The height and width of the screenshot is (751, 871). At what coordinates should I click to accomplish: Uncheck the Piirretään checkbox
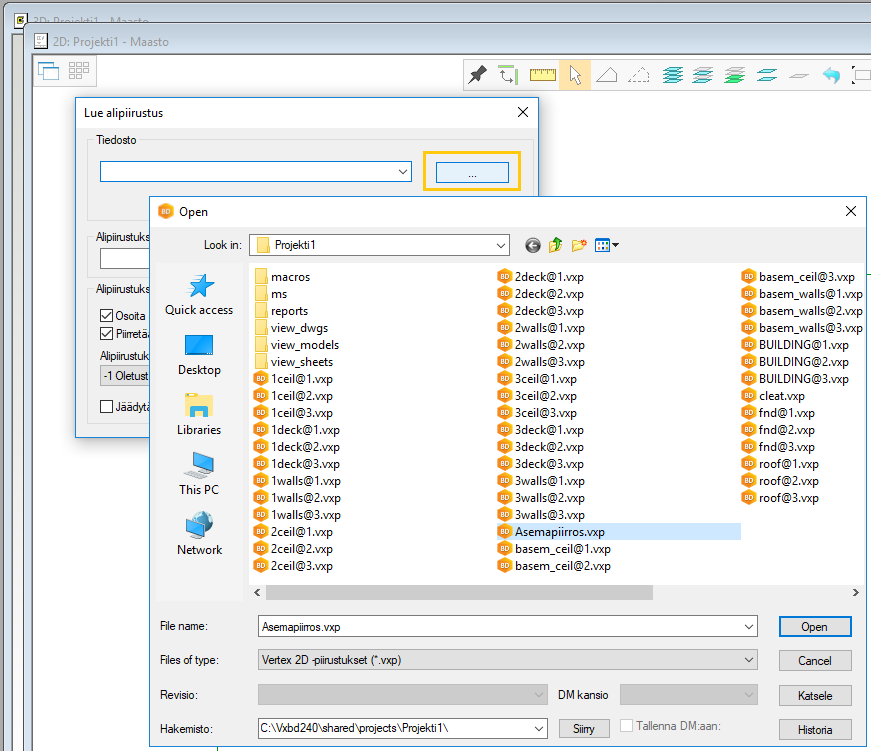[x=107, y=334]
